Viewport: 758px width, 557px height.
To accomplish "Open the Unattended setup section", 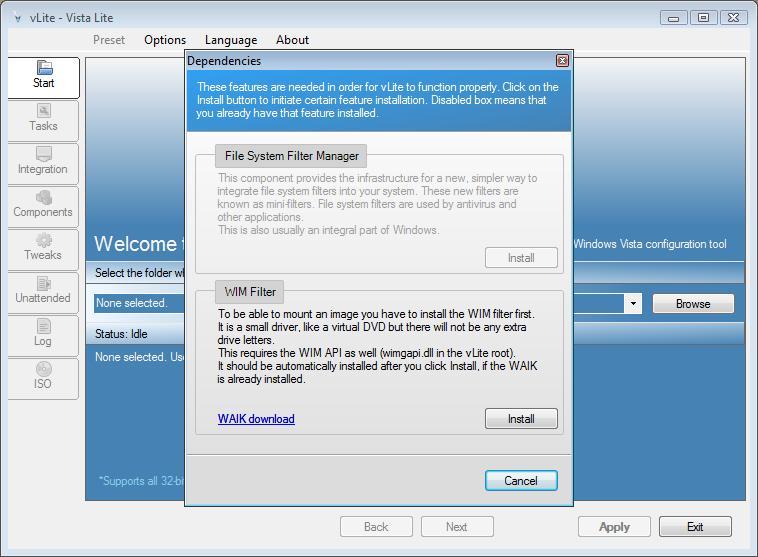I will click(43, 293).
